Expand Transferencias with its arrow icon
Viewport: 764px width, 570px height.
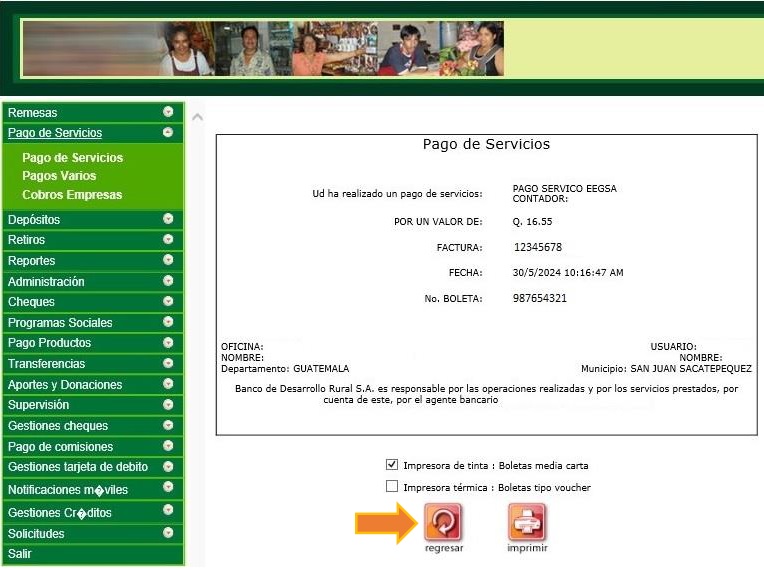168,363
